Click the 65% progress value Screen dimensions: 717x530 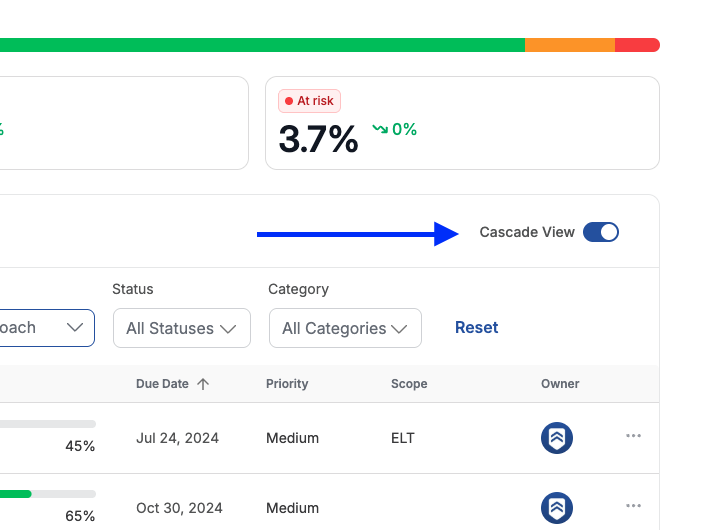80,516
